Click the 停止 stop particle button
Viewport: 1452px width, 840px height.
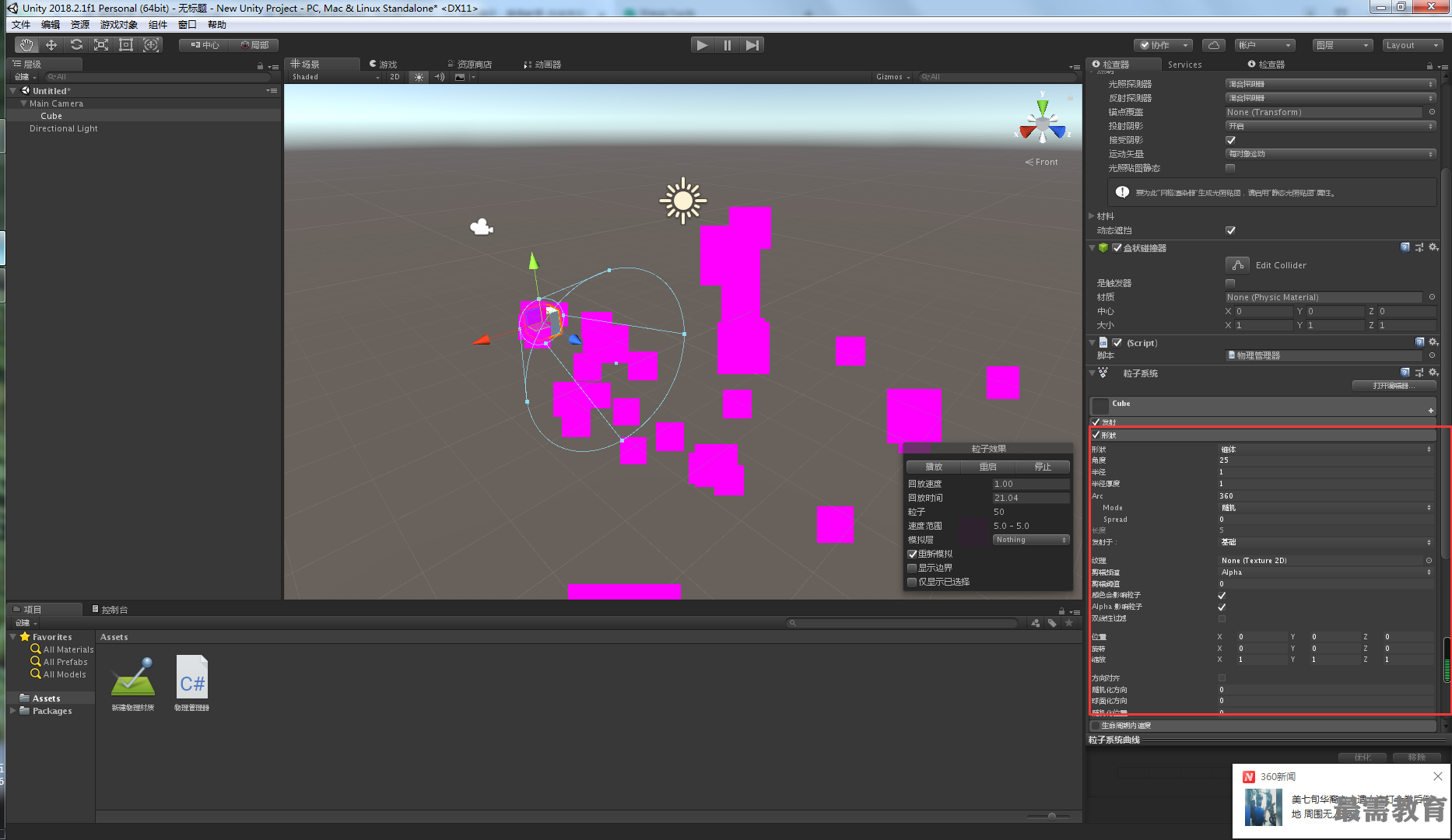point(1043,467)
